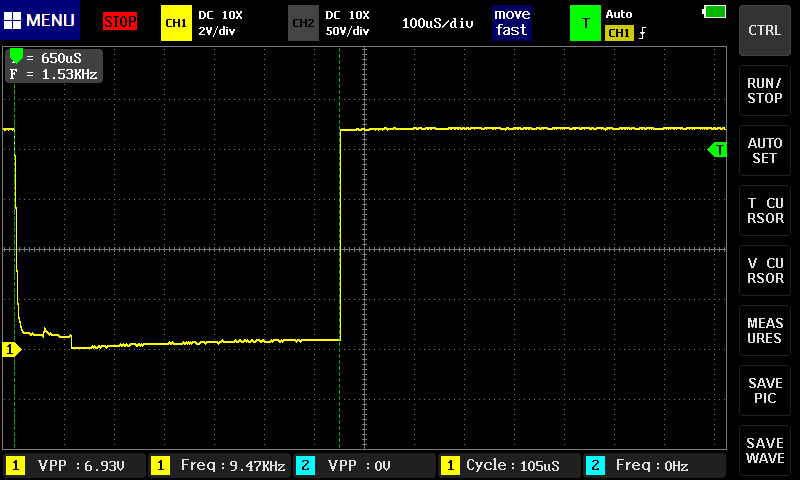Image resolution: width=800 pixels, height=480 pixels.
Task: Select the green trigger level T marker
Action: coord(717,150)
